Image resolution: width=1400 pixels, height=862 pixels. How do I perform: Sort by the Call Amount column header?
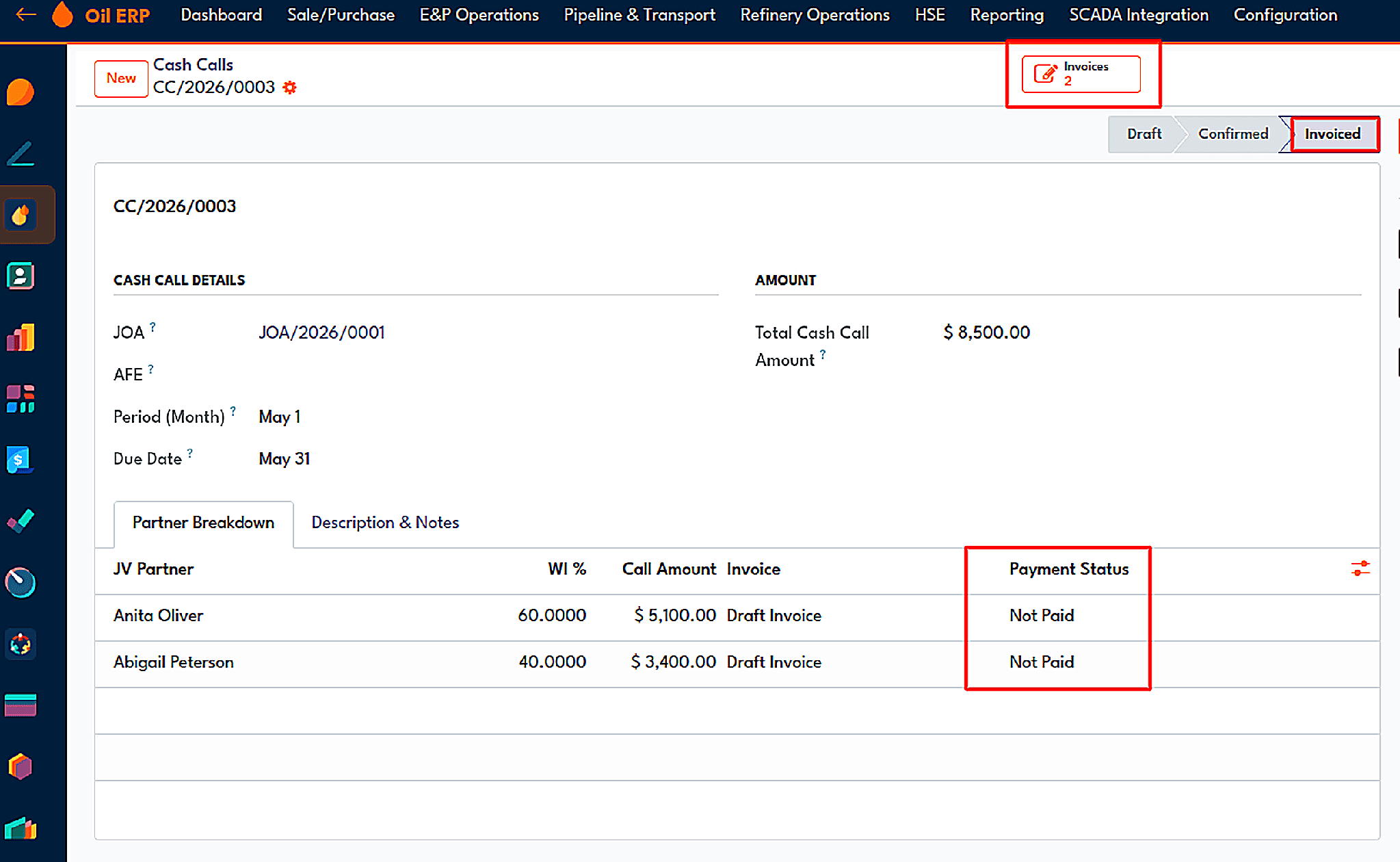[x=669, y=569]
